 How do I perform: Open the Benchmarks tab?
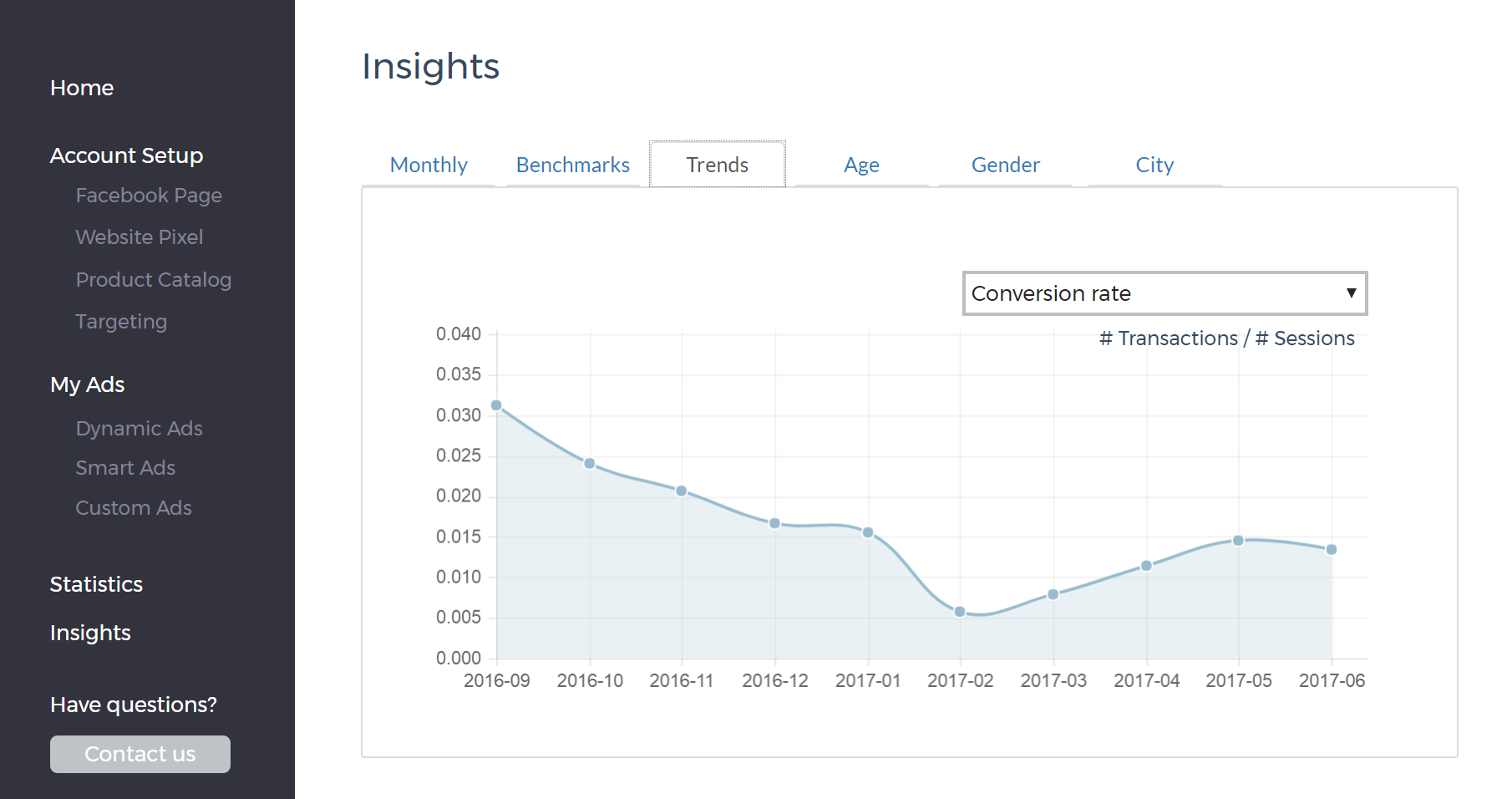coord(573,165)
